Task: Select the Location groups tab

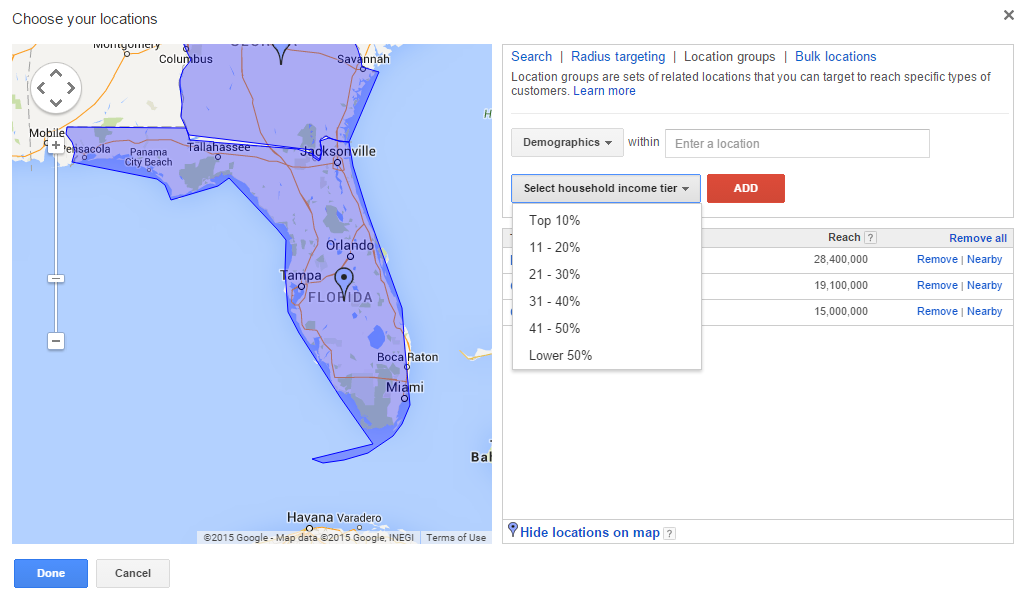Action: click(x=730, y=56)
